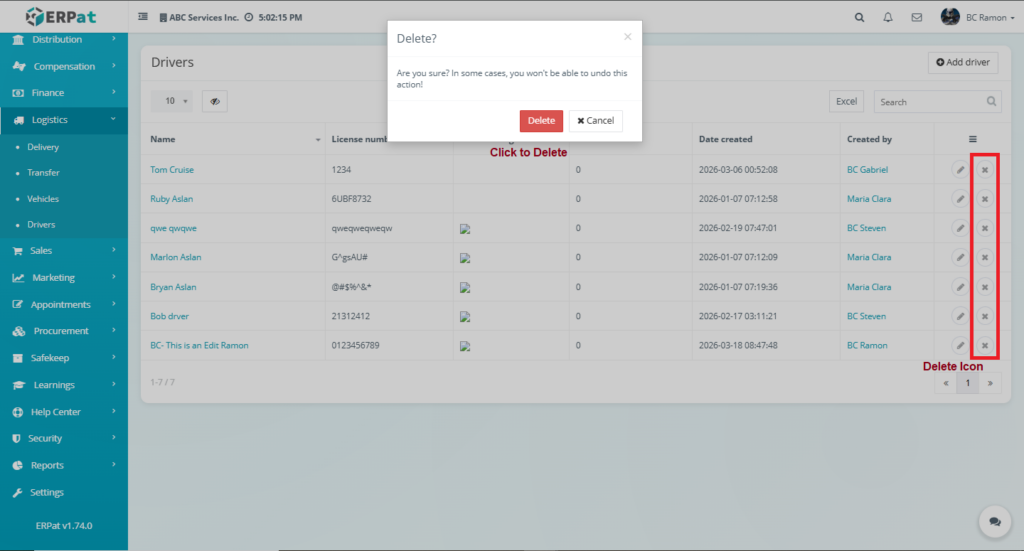Go to Vehicles under Logistics
This screenshot has height=551, width=1024.
[43, 198]
